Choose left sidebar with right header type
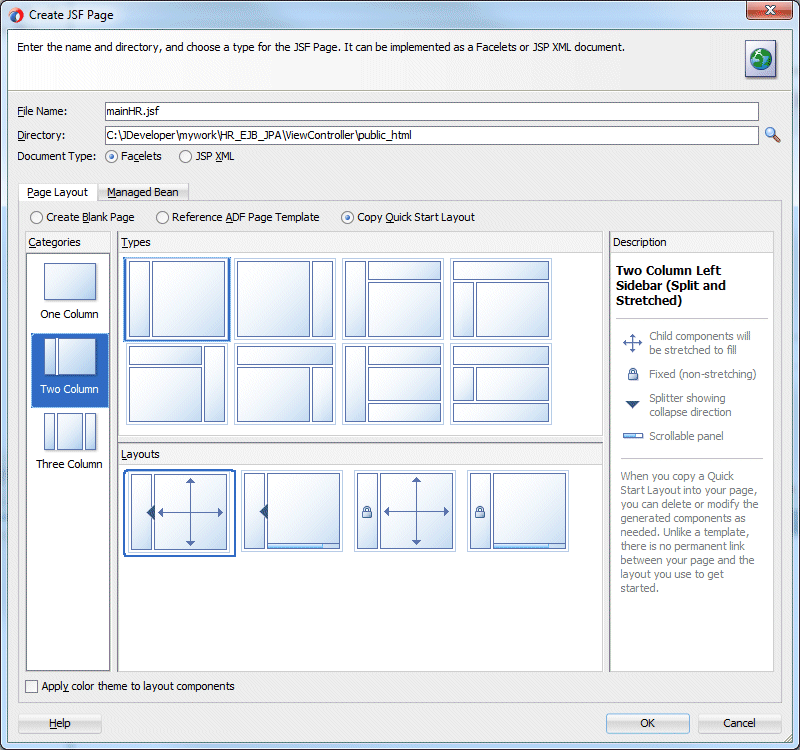Image resolution: width=800 pixels, height=750 pixels. pyautogui.click(x=393, y=299)
